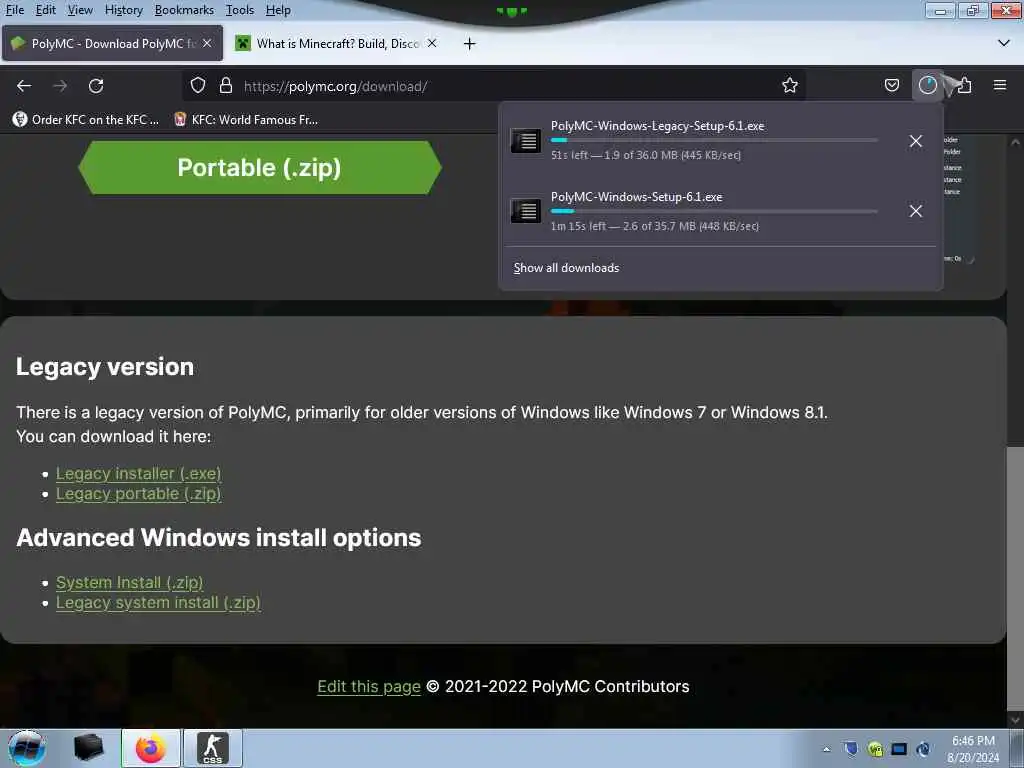Viewport: 1024px width, 768px height.
Task: Click the forward navigation arrow
Action: (x=60, y=86)
